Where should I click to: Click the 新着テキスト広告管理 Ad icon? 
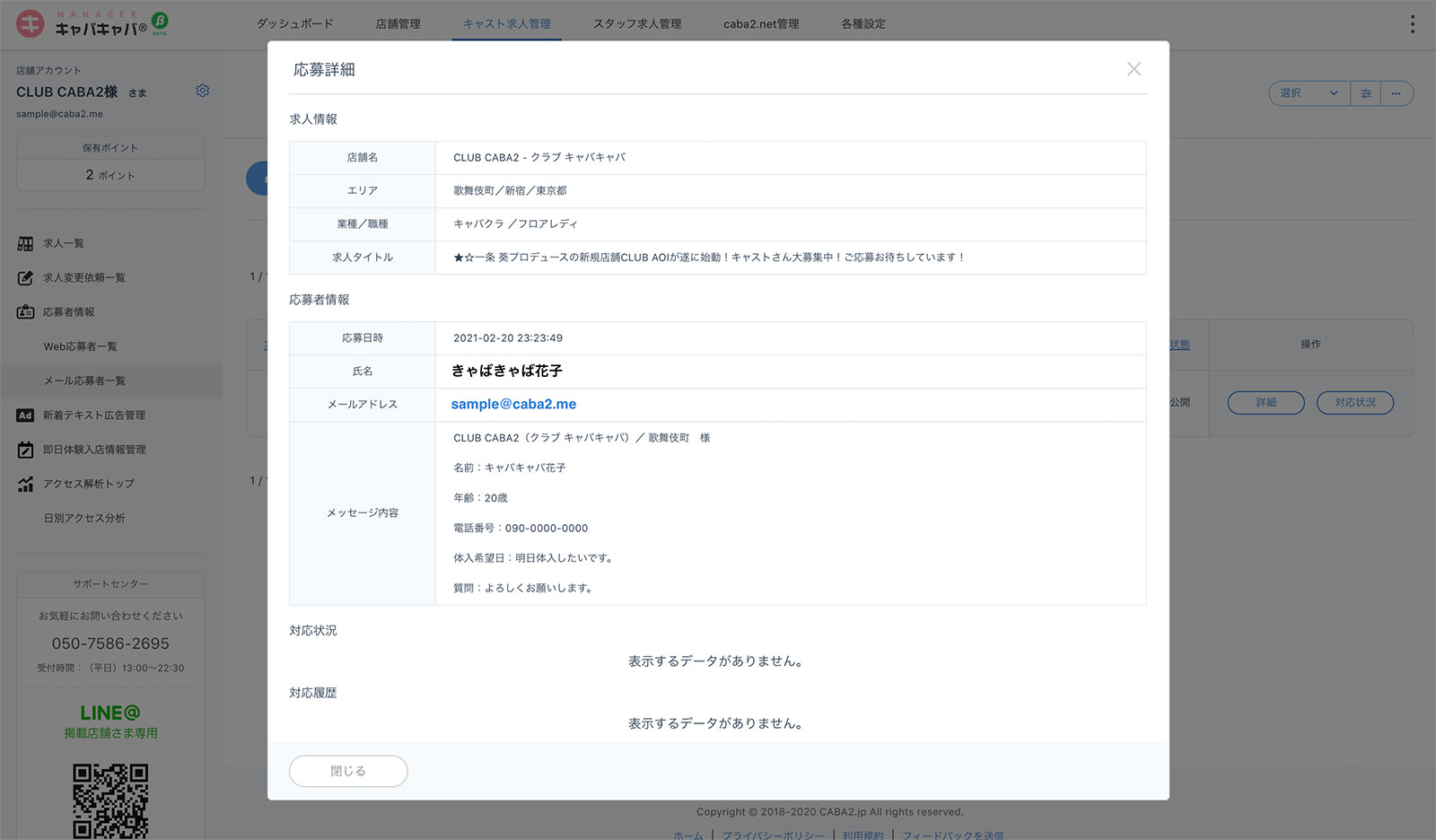(25, 416)
